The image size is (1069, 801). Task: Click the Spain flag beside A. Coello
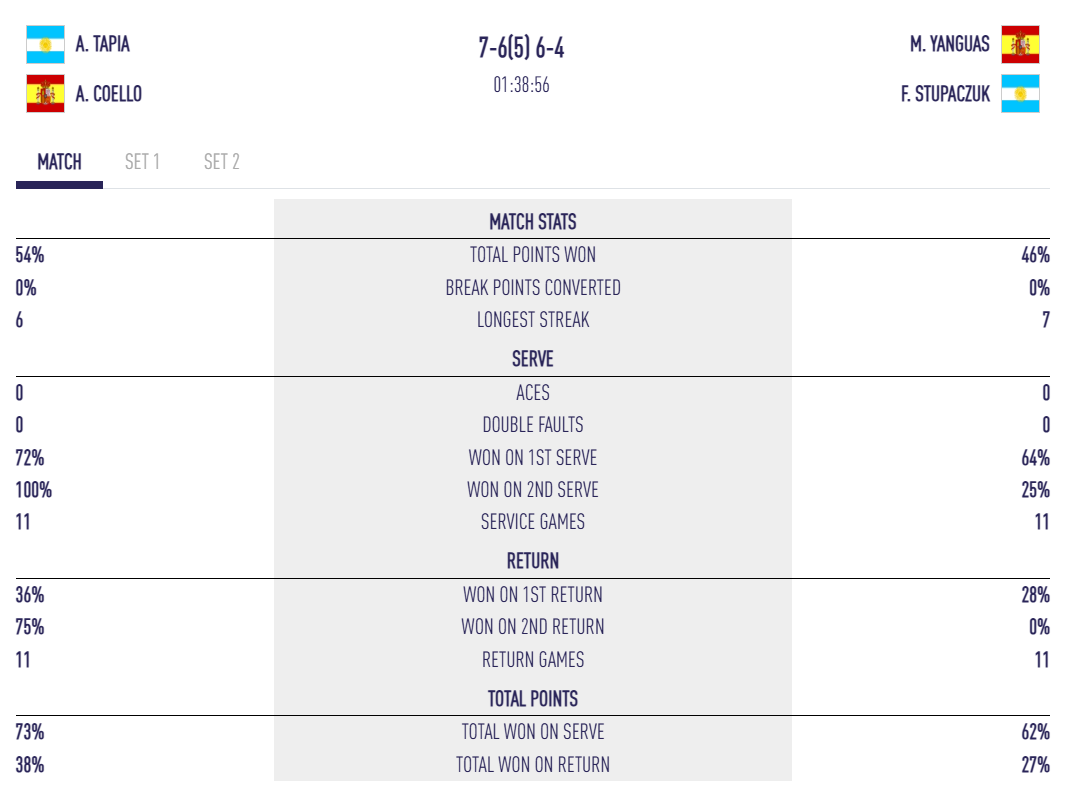45,94
